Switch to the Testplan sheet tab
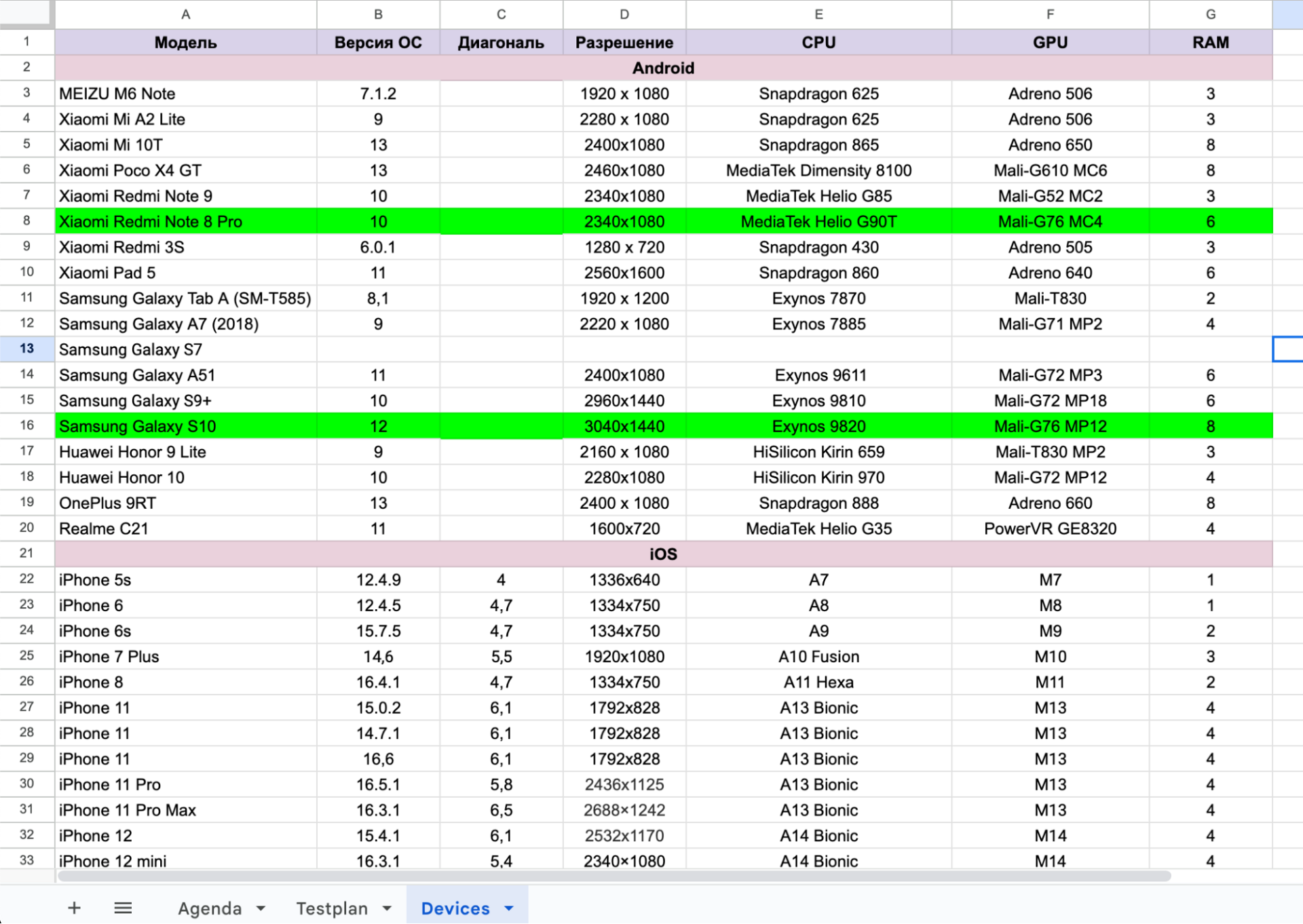Viewport: 1303px width, 924px height. (331, 908)
